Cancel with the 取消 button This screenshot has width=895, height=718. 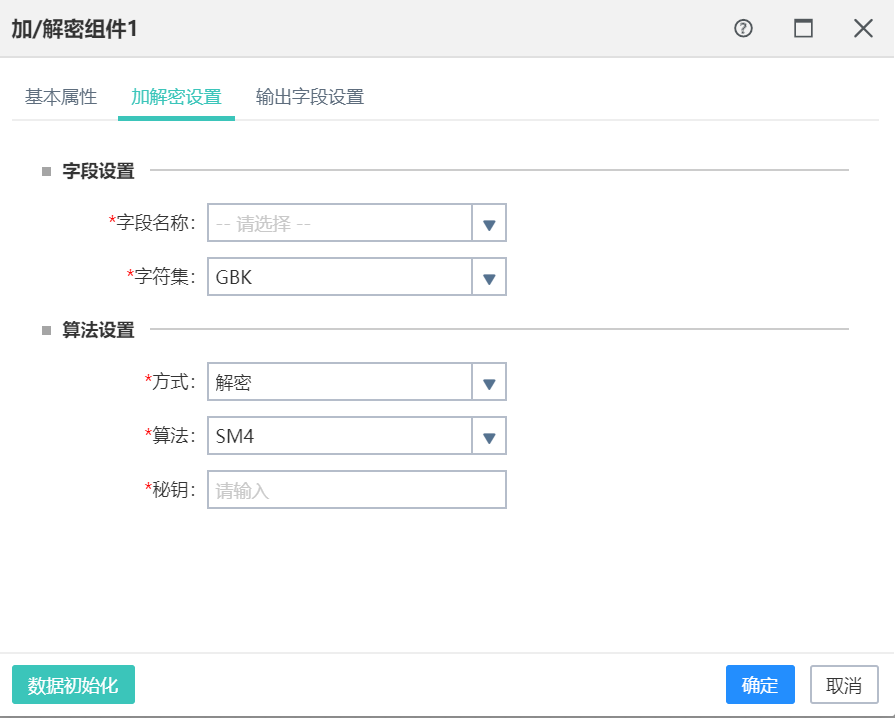tap(844, 684)
